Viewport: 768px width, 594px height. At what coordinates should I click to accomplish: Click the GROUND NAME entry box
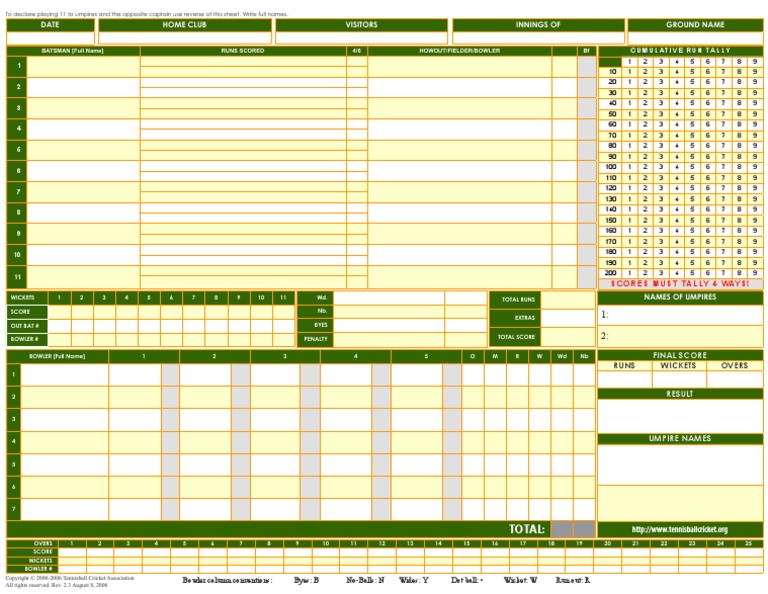click(x=695, y=38)
